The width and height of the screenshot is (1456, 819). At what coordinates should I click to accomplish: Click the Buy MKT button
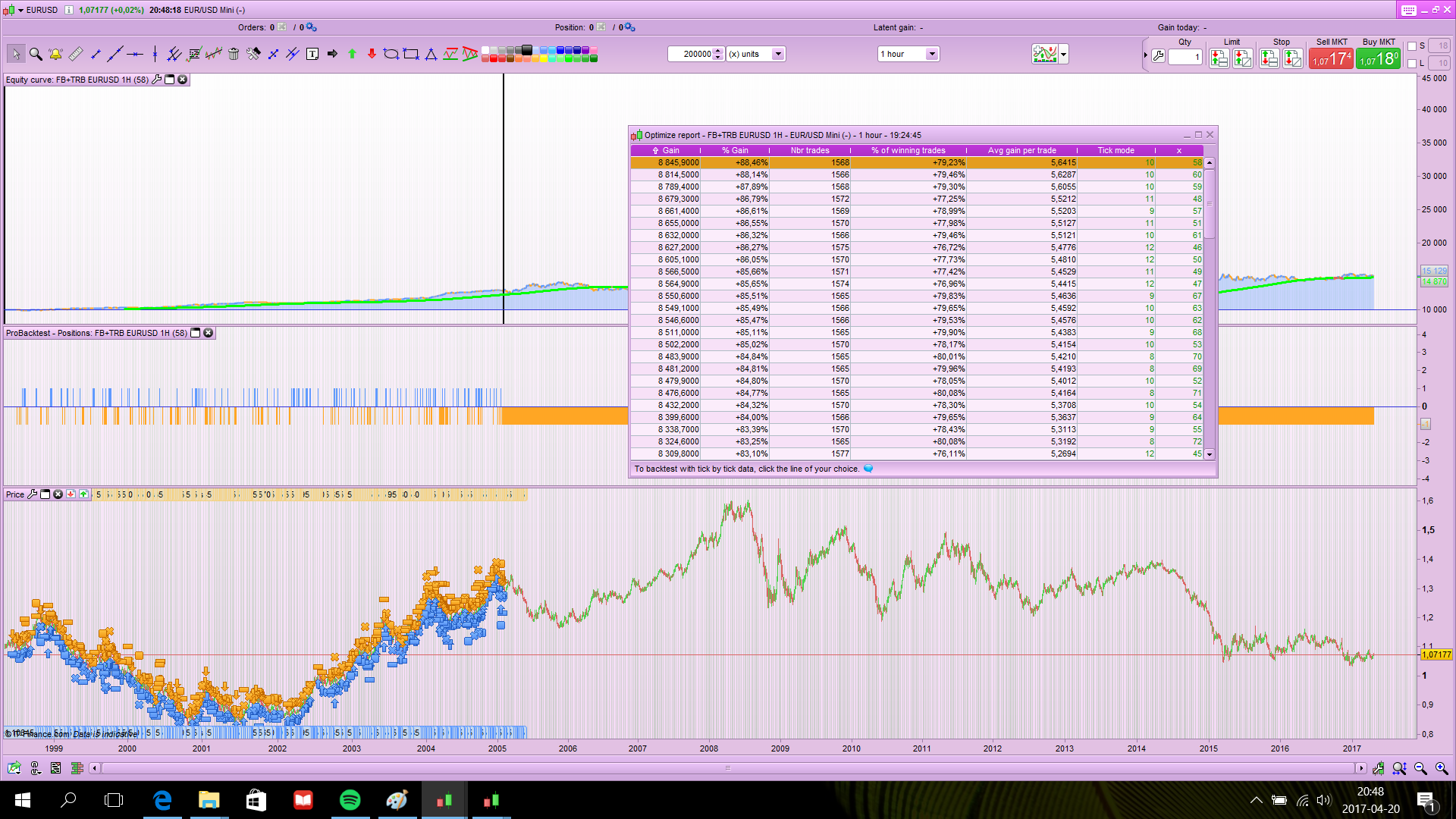(x=1379, y=58)
